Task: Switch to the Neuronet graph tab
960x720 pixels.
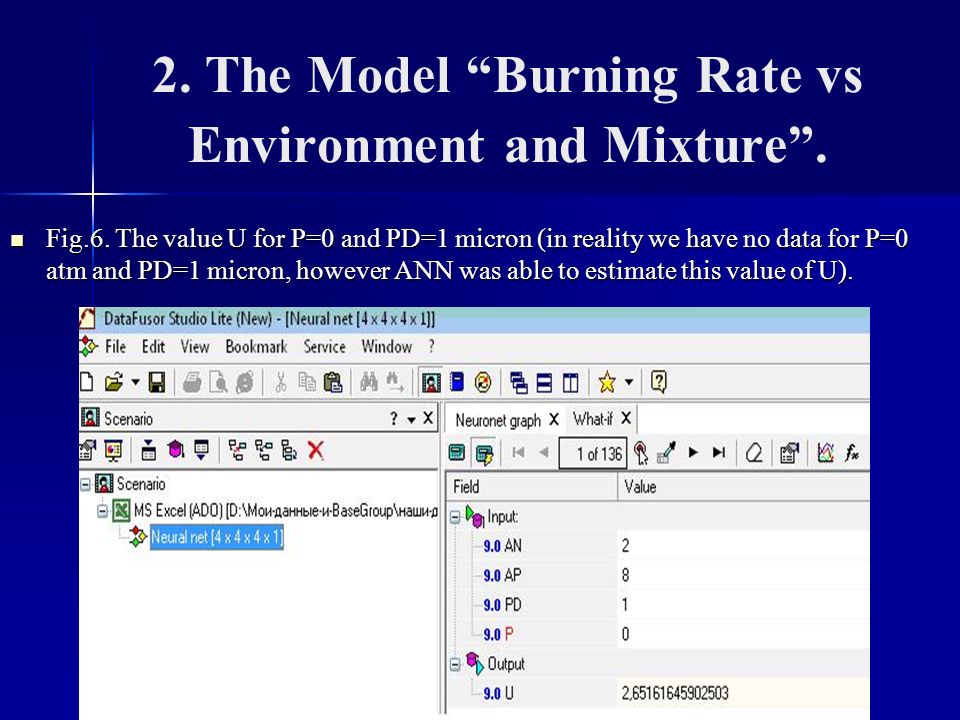Action: click(x=498, y=421)
